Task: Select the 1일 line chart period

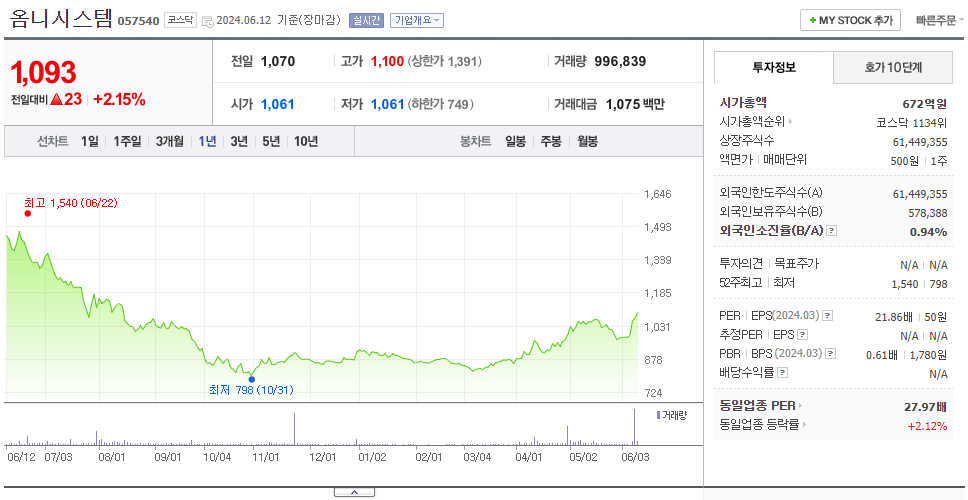Action: click(x=90, y=141)
